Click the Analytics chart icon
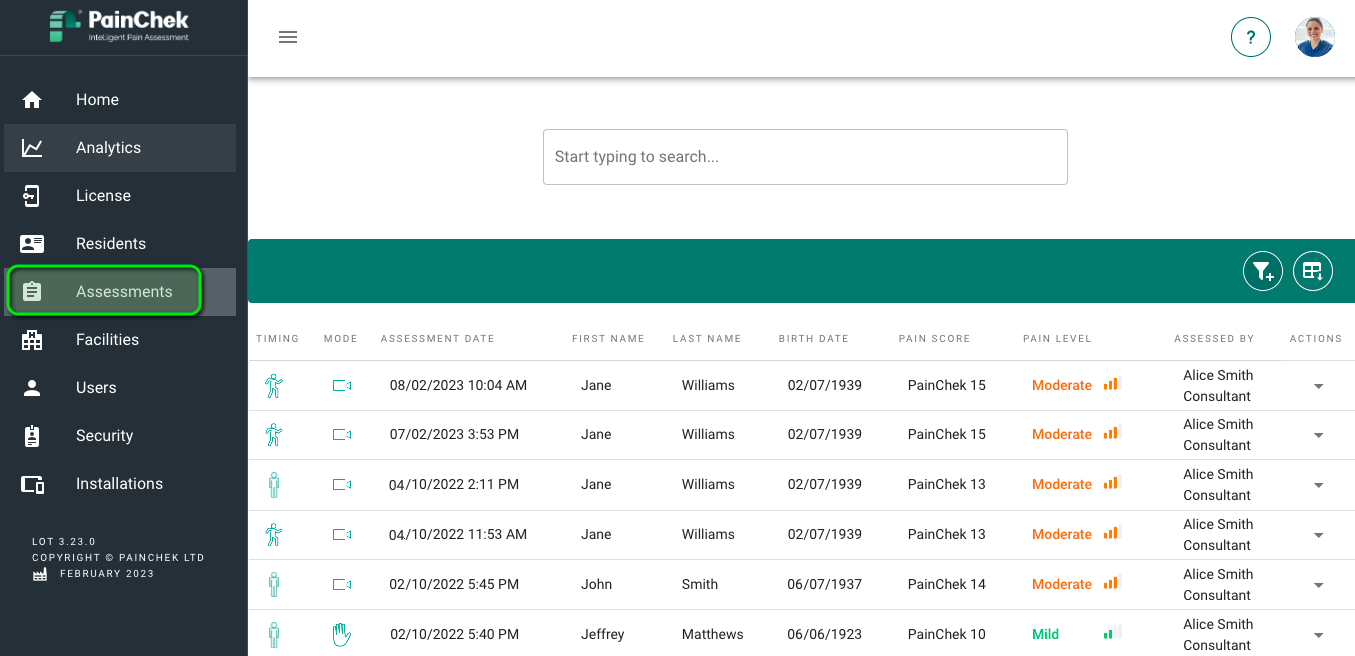The image size is (1355, 656). pos(32,148)
